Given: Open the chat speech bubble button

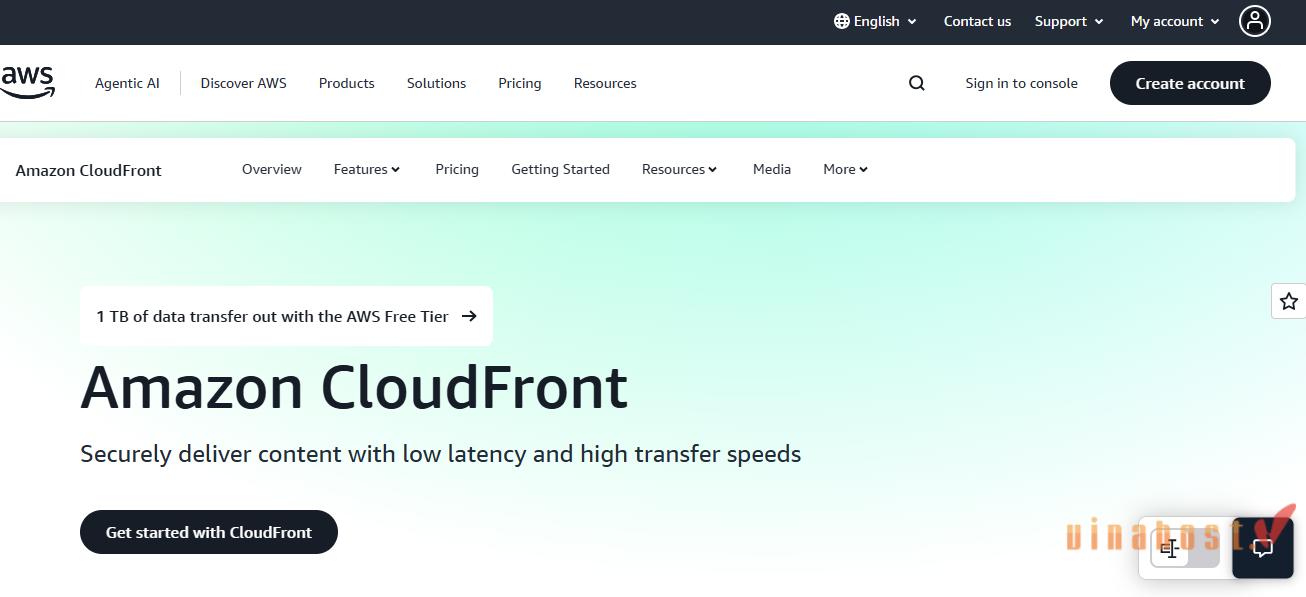Looking at the screenshot, I should click(x=1263, y=547).
